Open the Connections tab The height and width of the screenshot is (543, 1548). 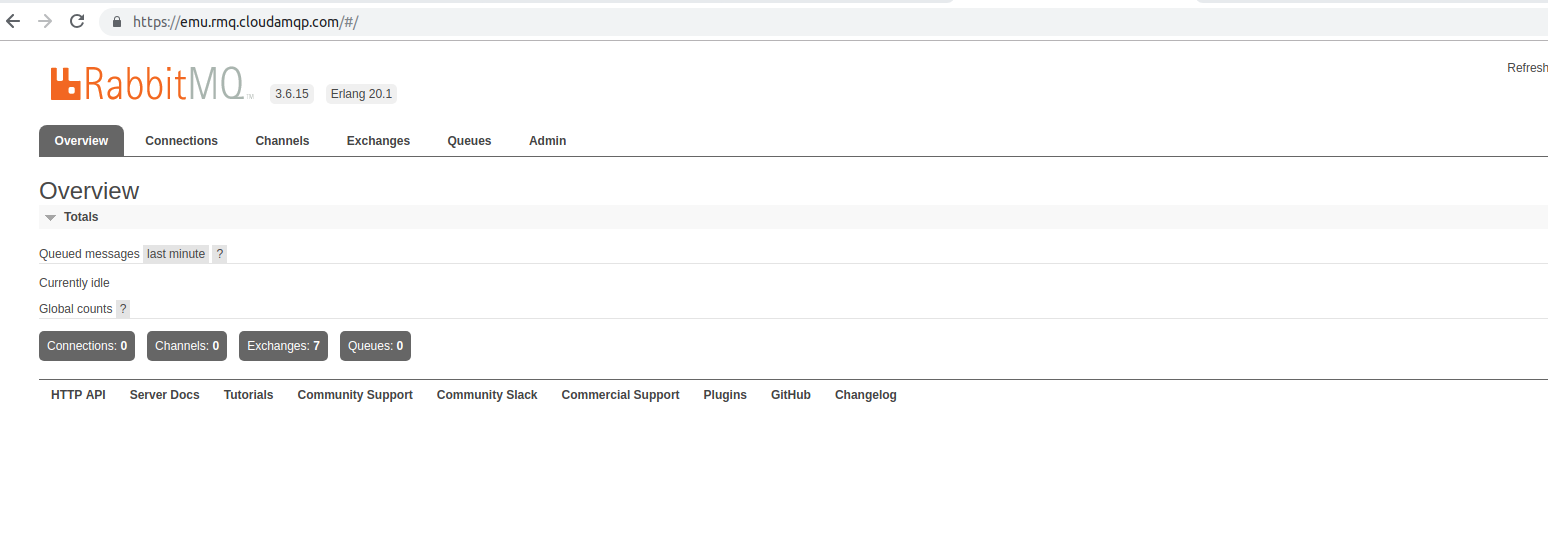click(x=181, y=141)
